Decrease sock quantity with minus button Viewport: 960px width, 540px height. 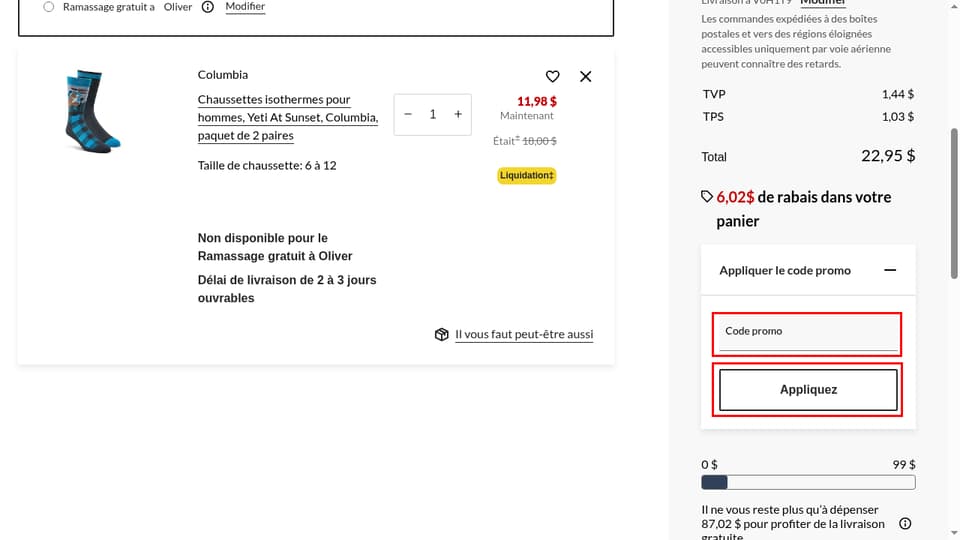pyautogui.click(x=408, y=114)
